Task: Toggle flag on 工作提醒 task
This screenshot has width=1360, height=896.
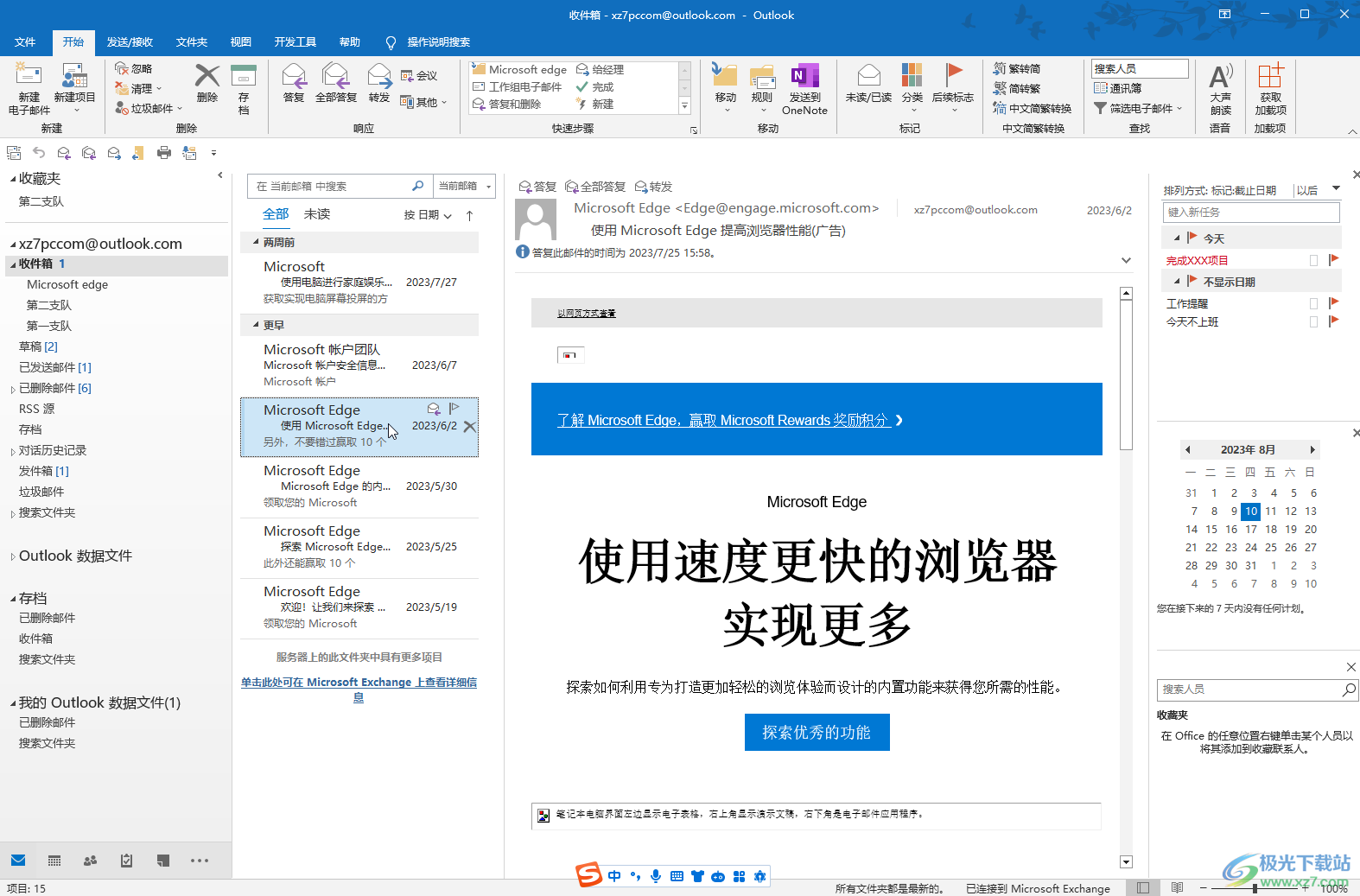Action: (1333, 302)
